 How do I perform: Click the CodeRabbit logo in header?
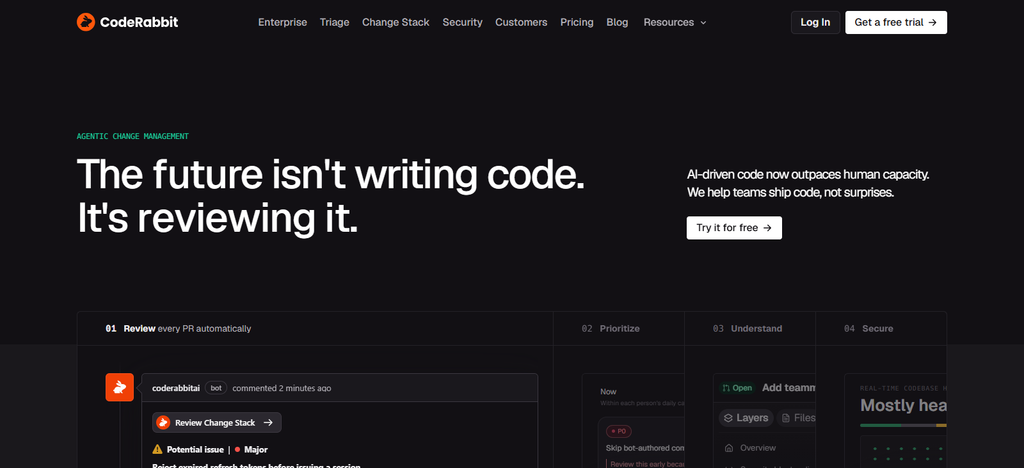tap(127, 22)
